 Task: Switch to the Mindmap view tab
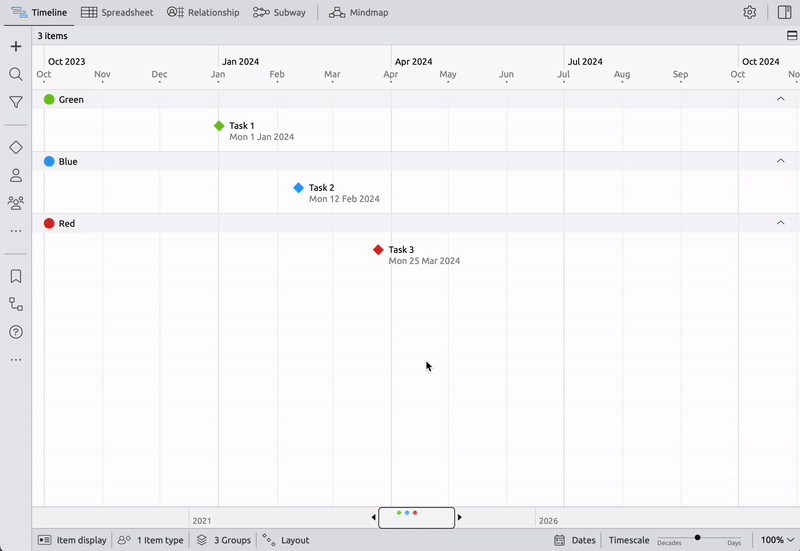click(x=359, y=12)
